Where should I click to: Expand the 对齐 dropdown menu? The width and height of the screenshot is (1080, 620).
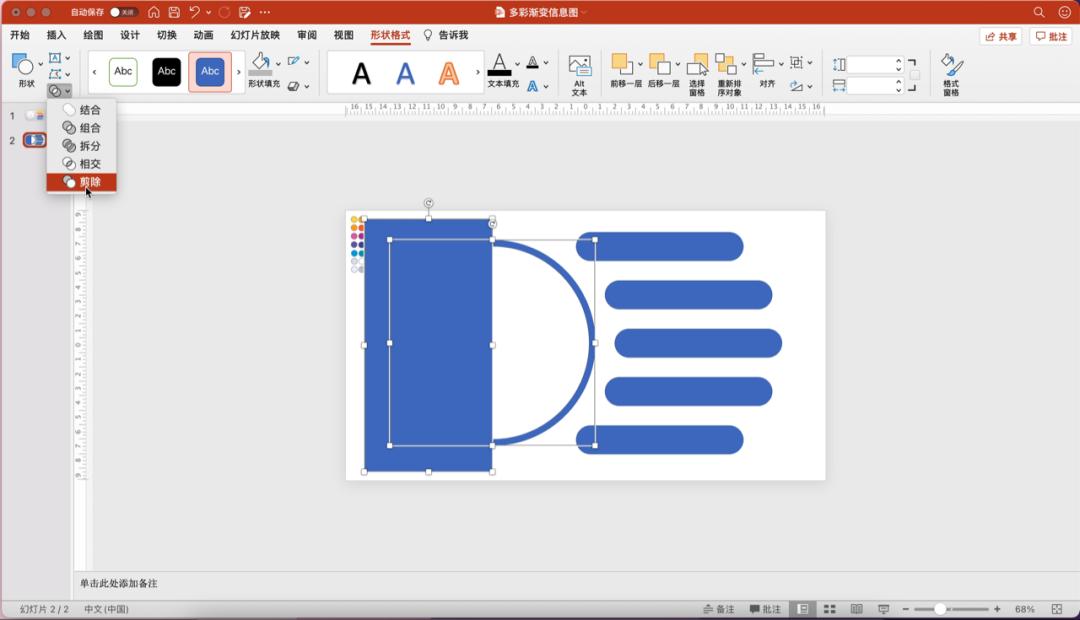780,64
